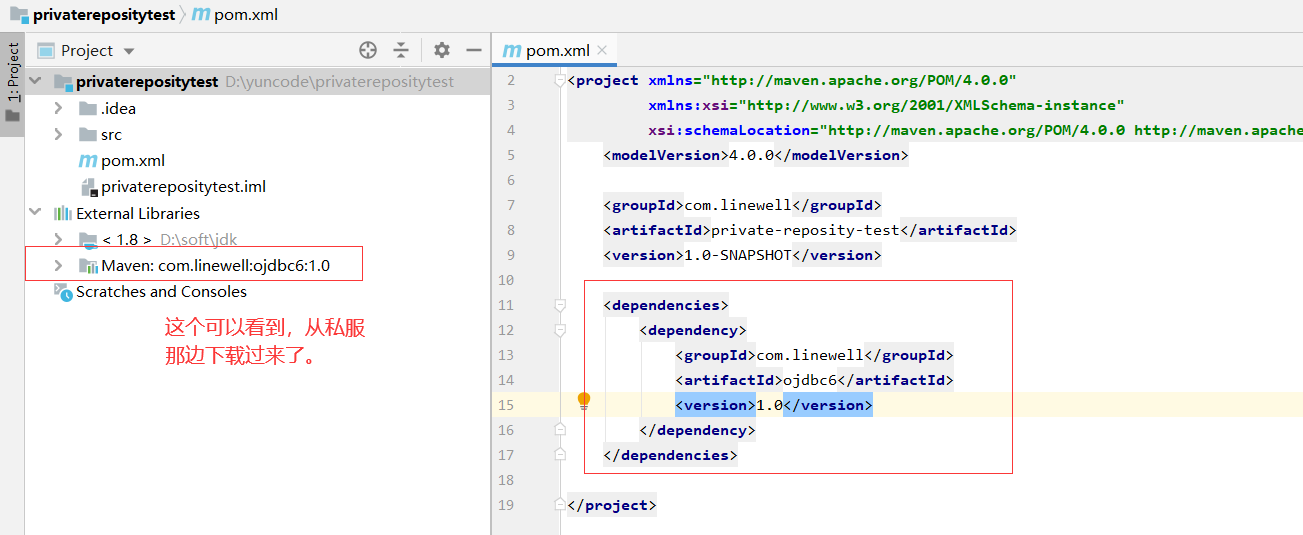Select the src folder row
Screen dimensions: 1303x535
click(x=258, y=134)
